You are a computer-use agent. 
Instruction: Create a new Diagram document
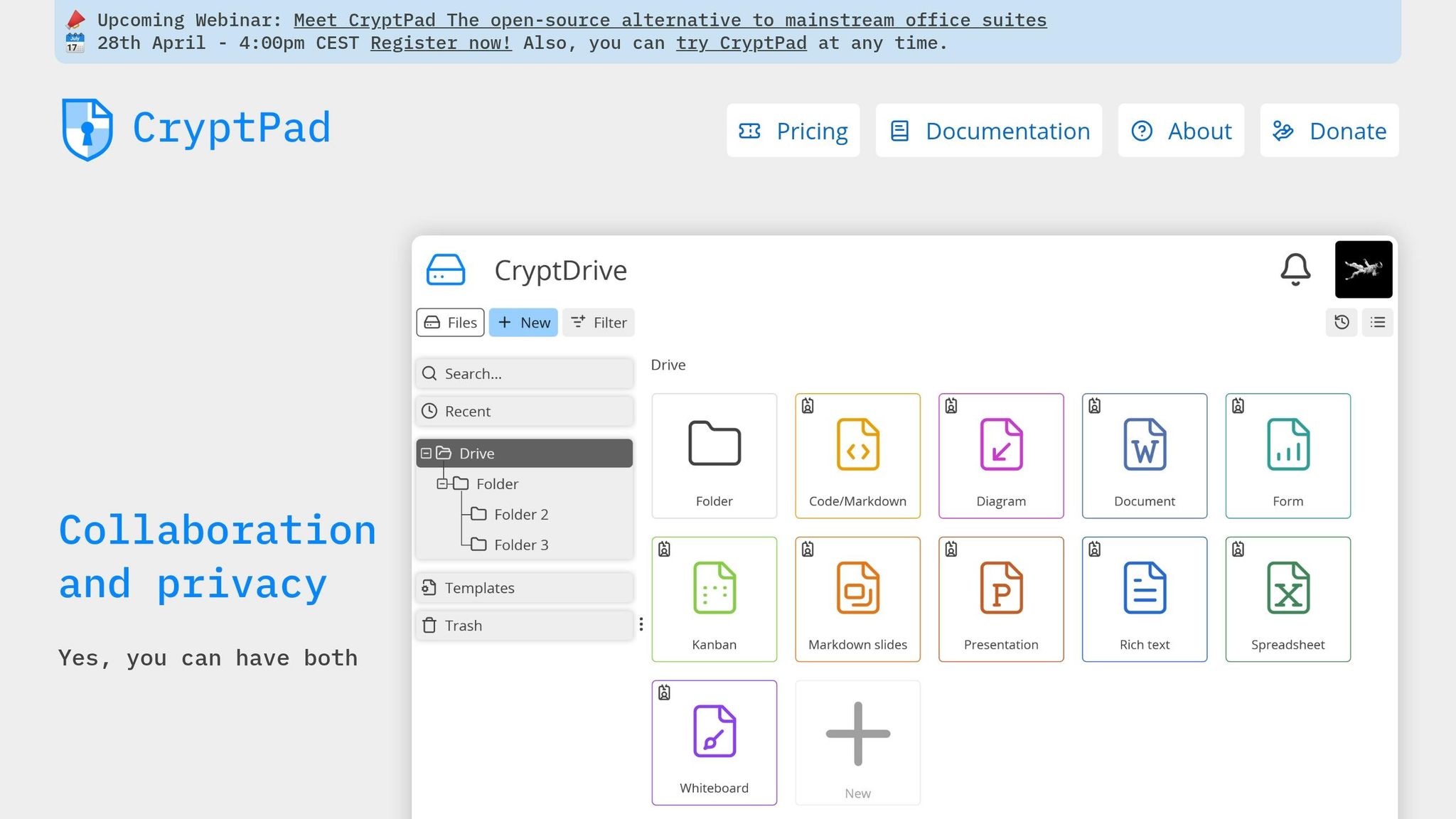point(1001,455)
